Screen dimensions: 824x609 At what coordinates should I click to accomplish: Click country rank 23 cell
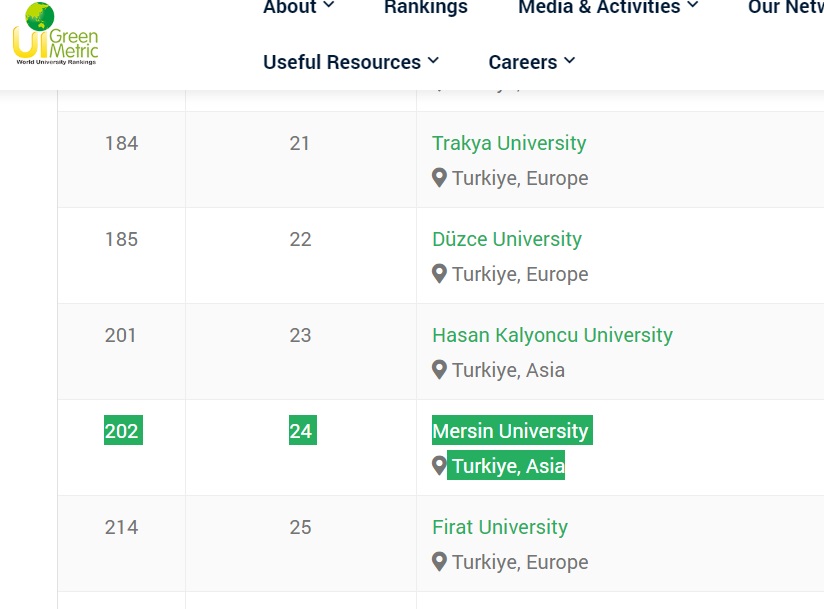click(x=300, y=335)
